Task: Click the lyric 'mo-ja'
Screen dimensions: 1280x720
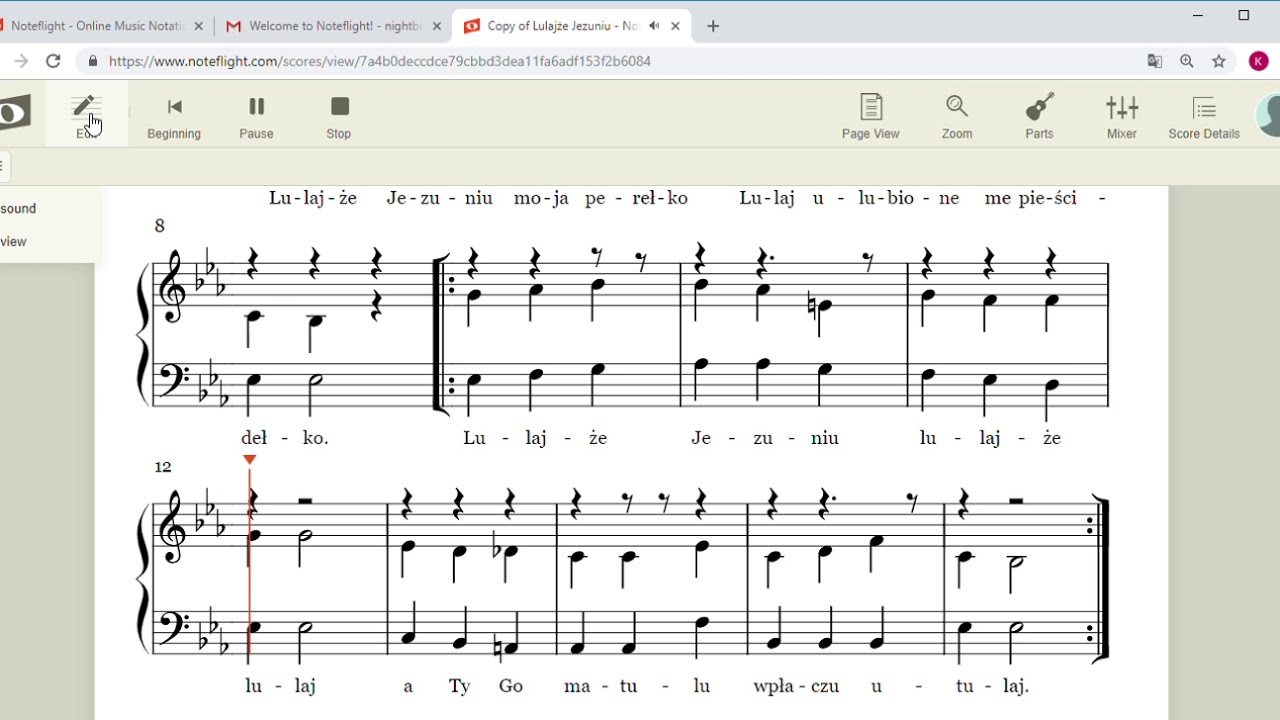Action: (541, 198)
